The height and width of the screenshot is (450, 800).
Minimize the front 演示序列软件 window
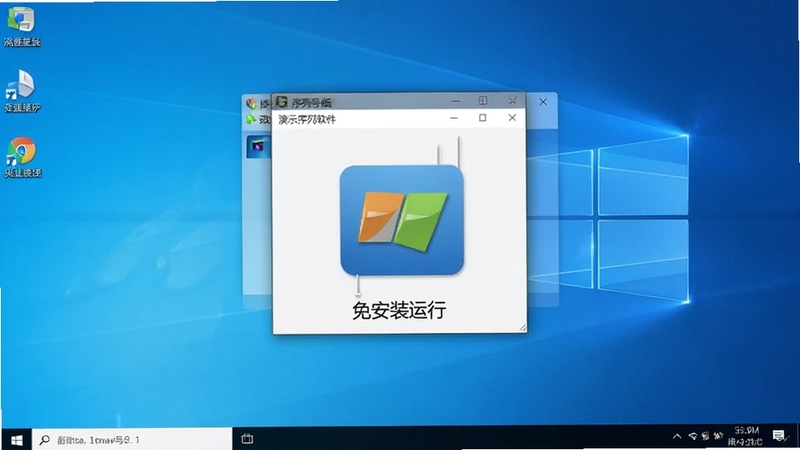pyautogui.click(x=454, y=118)
